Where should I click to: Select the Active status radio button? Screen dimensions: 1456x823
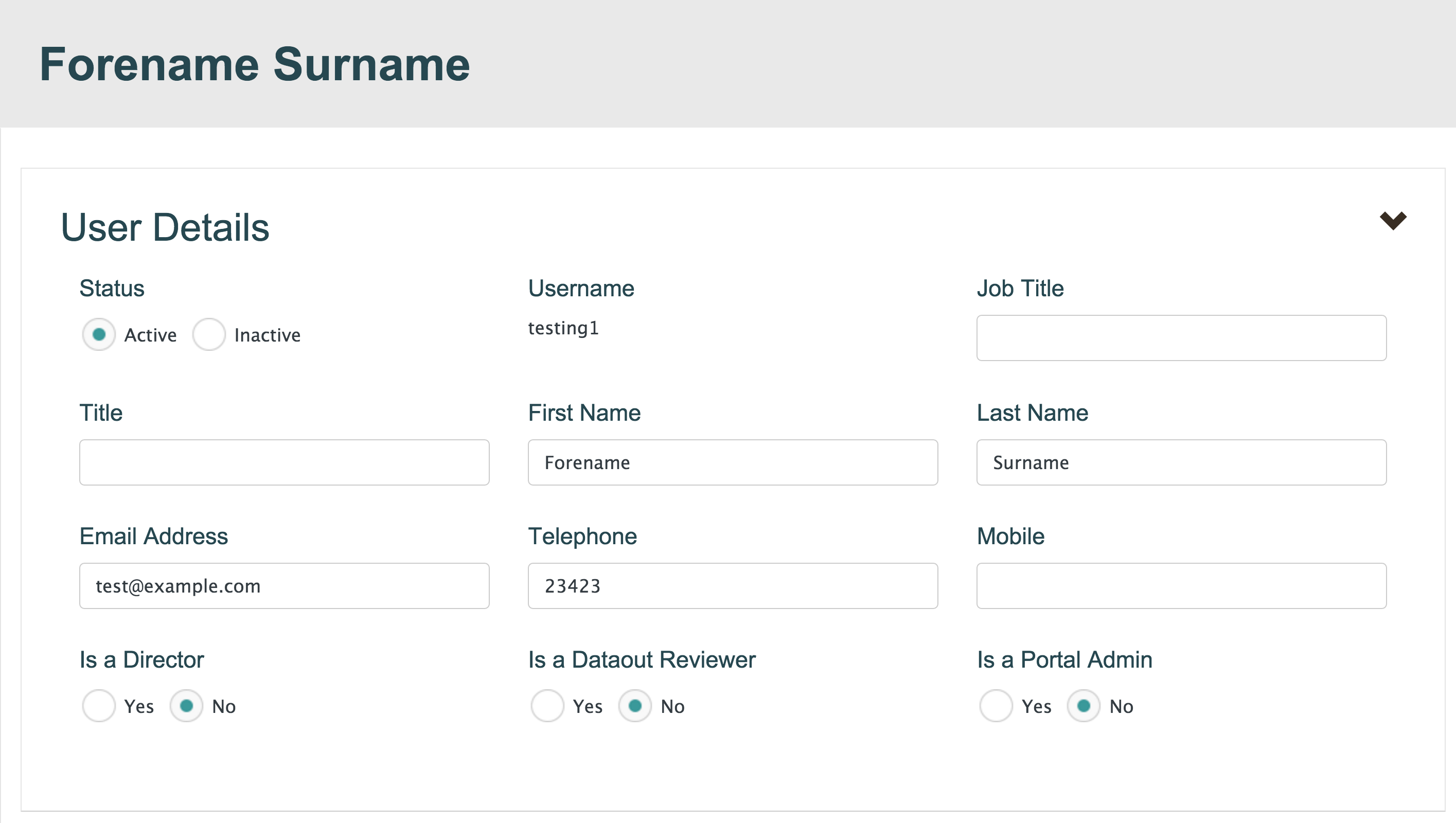(99, 335)
